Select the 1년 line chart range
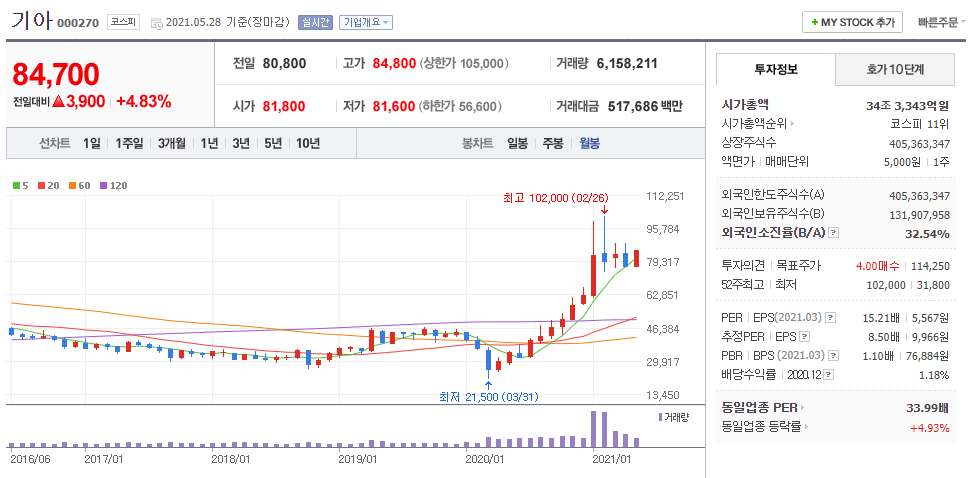This screenshot has width=976, height=478. (x=209, y=144)
